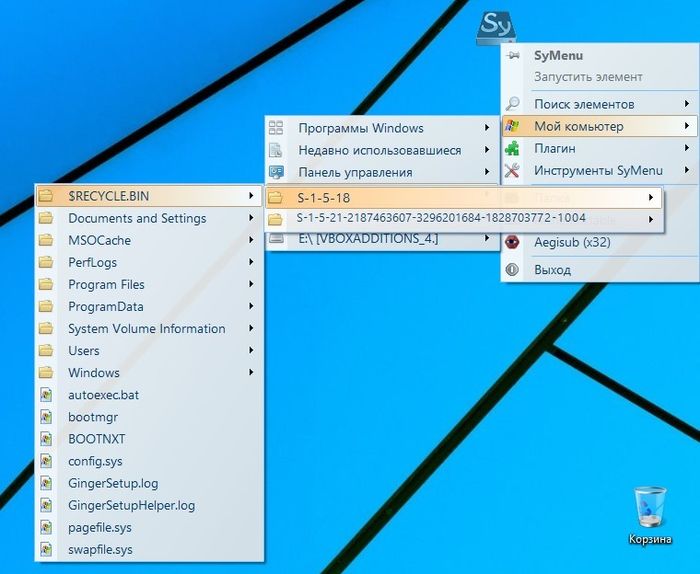Open the Мой комьютер menu item

578,126
